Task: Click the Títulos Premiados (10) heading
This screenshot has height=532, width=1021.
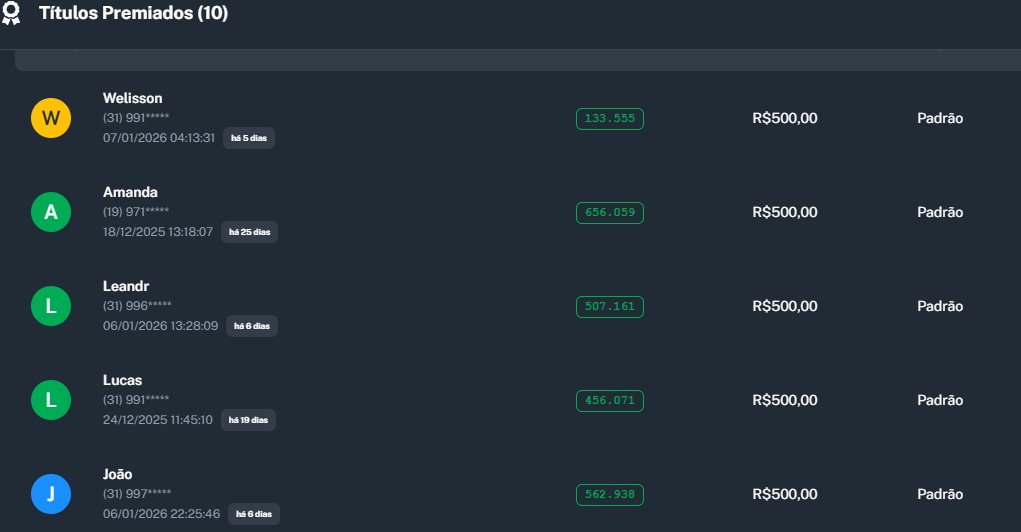Action: (133, 14)
